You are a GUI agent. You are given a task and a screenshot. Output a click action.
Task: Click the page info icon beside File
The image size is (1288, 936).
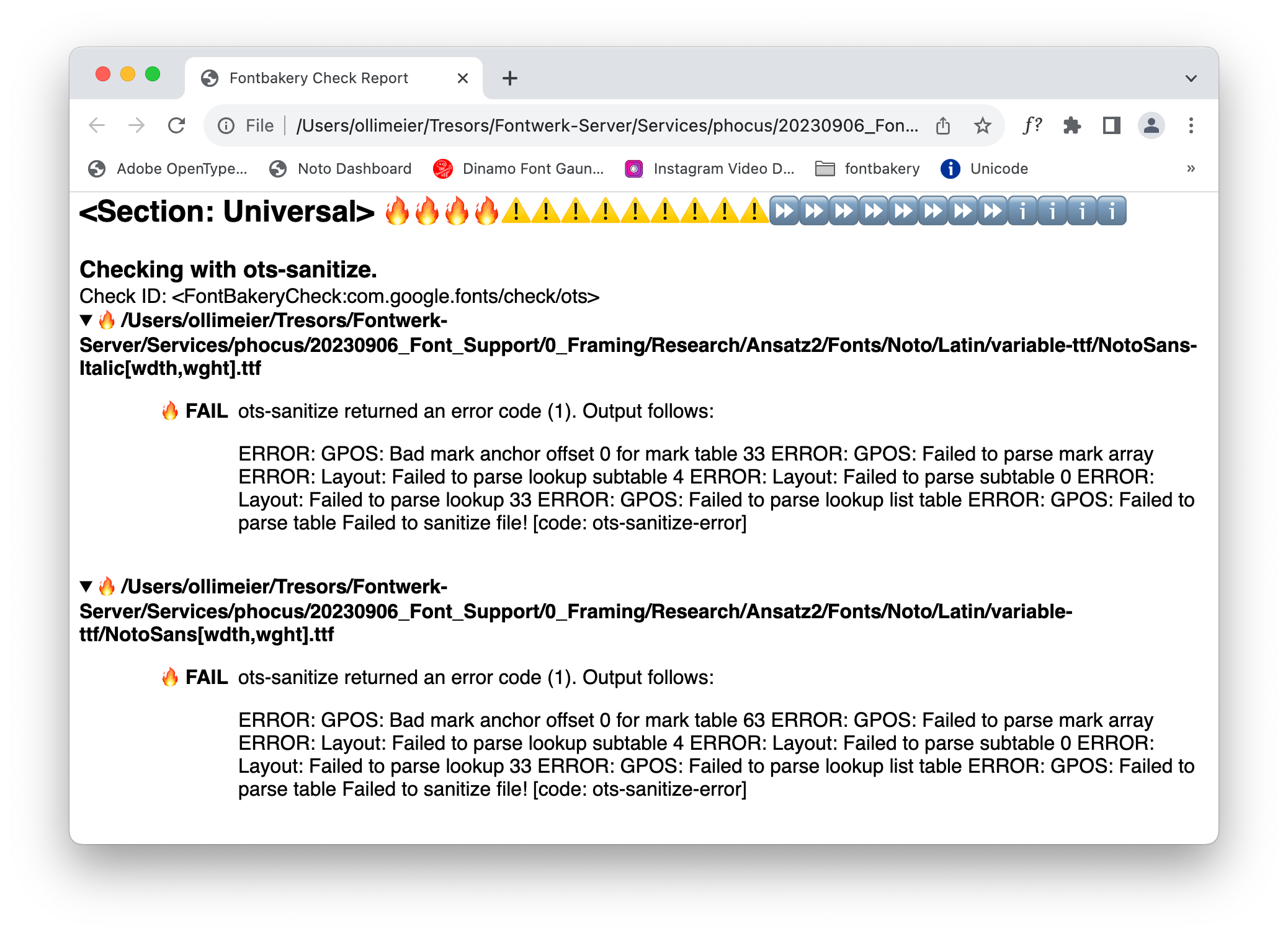pyautogui.click(x=225, y=125)
